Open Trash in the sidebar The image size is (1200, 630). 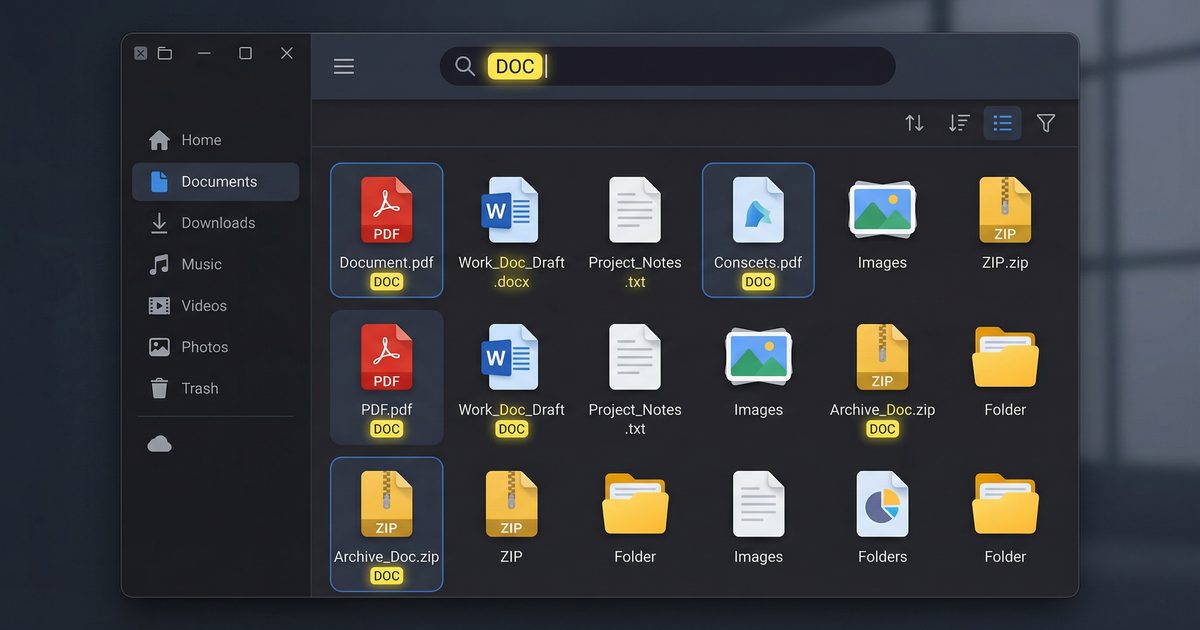215,388
